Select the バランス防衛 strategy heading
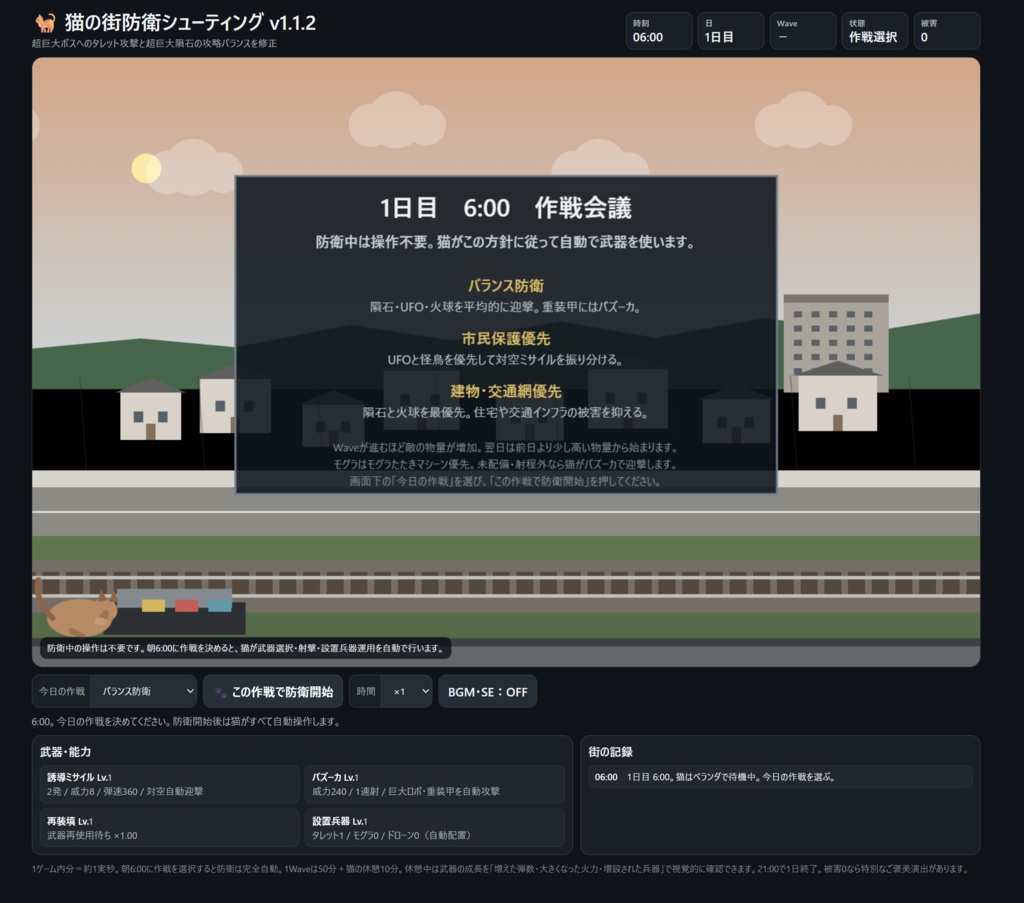The width and height of the screenshot is (1024, 903). tap(505, 285)
